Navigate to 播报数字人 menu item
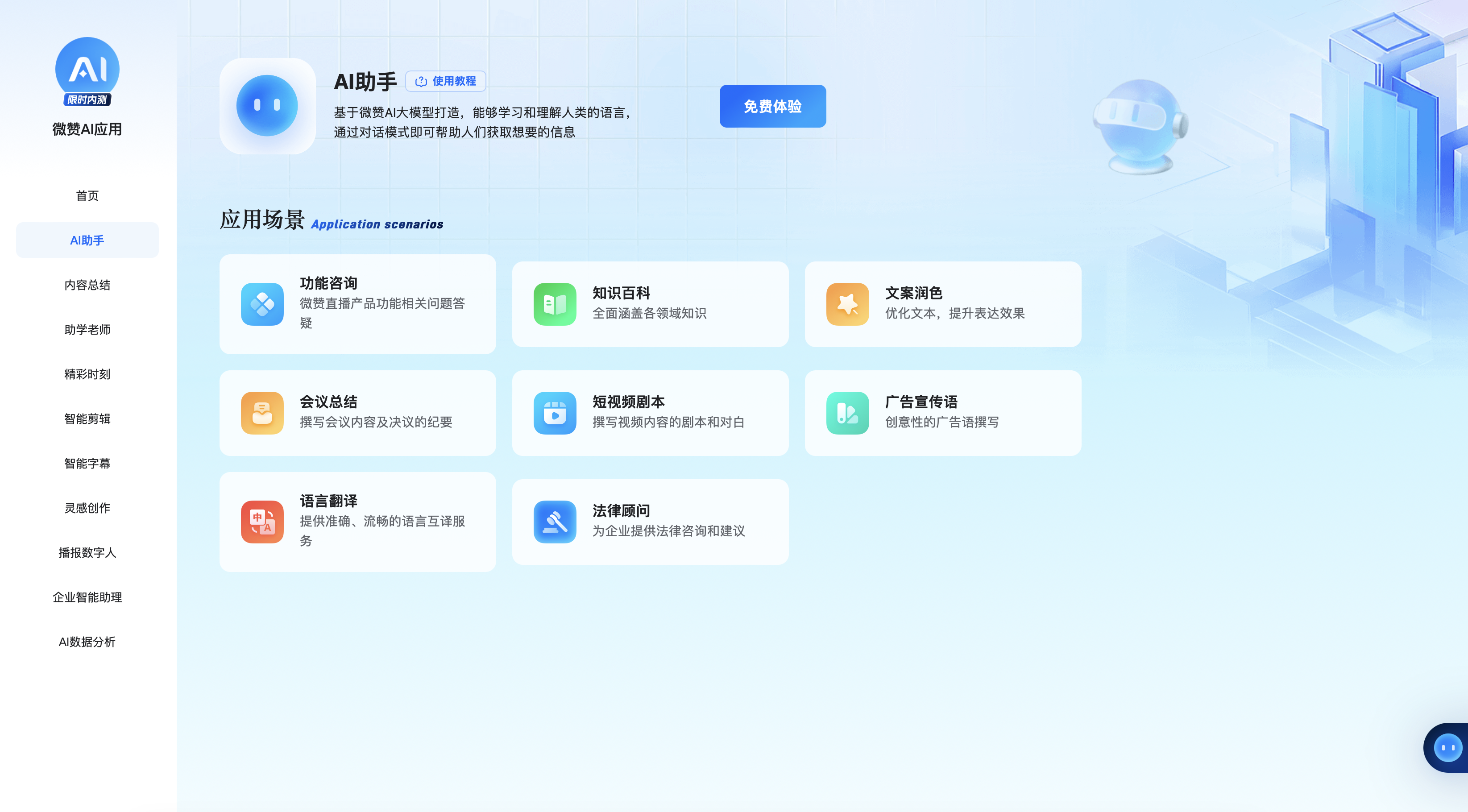The image size is (1468, 812). [87, 553]
